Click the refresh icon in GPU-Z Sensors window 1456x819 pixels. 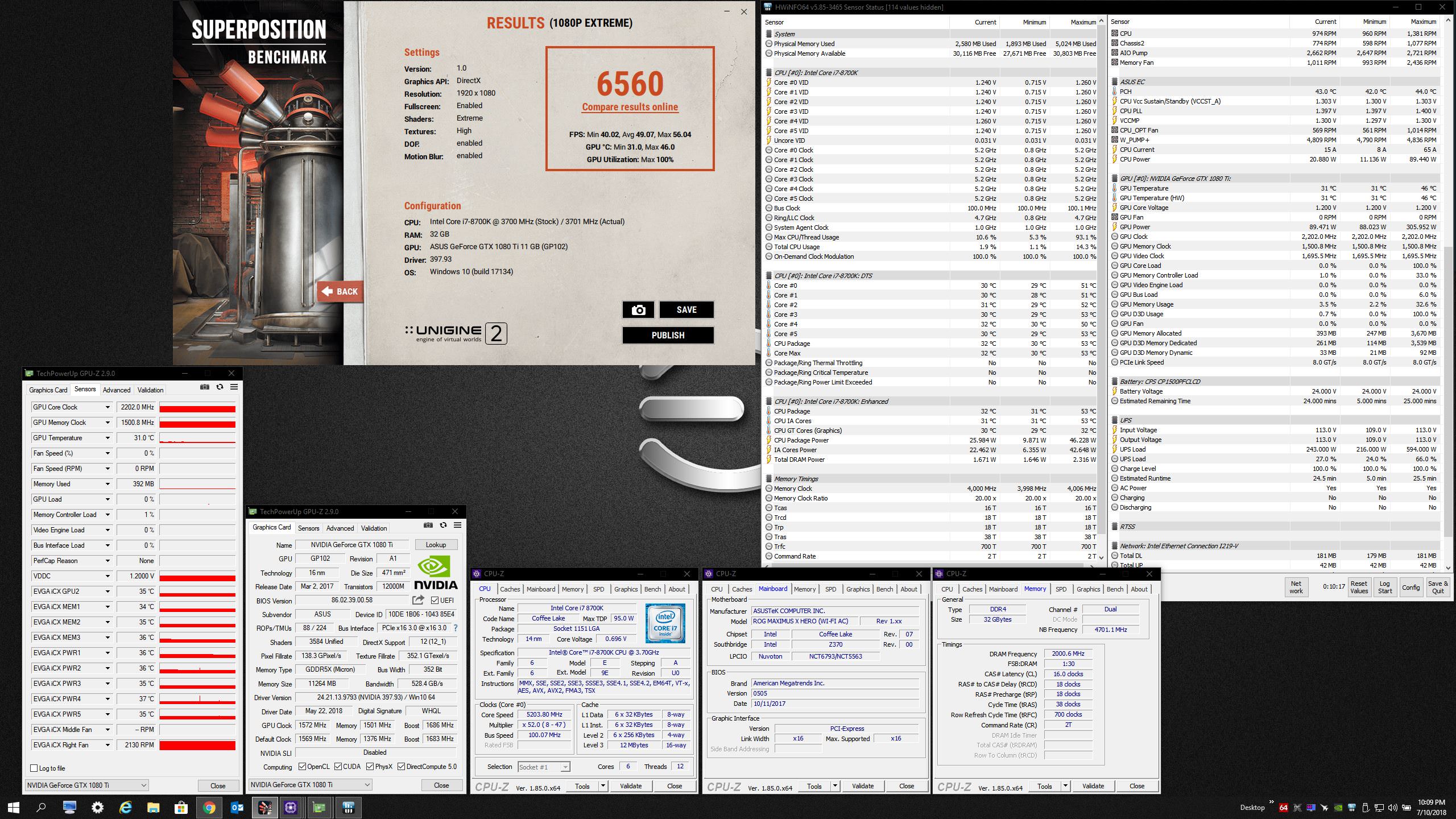tap(220, 387)
